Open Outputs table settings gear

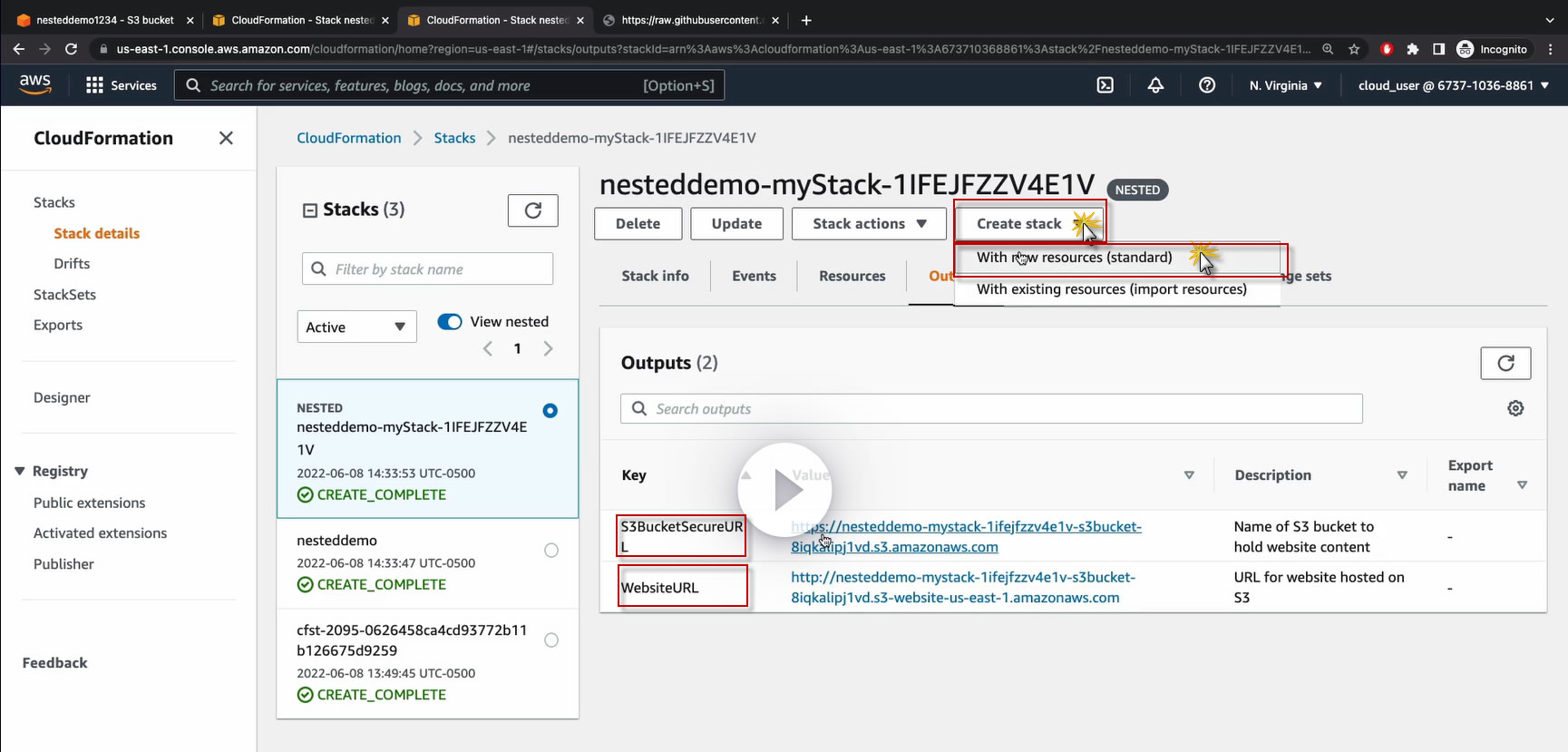pos(1515,408)
